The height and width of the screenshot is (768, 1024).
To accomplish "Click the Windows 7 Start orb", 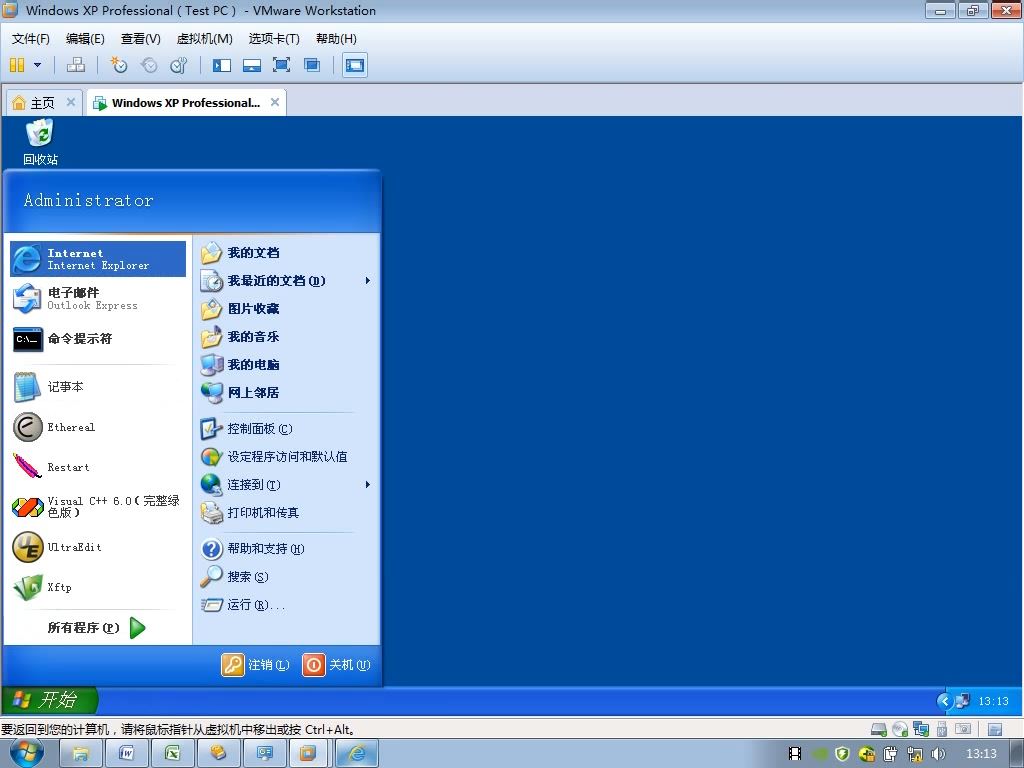I will click(26, 752).
